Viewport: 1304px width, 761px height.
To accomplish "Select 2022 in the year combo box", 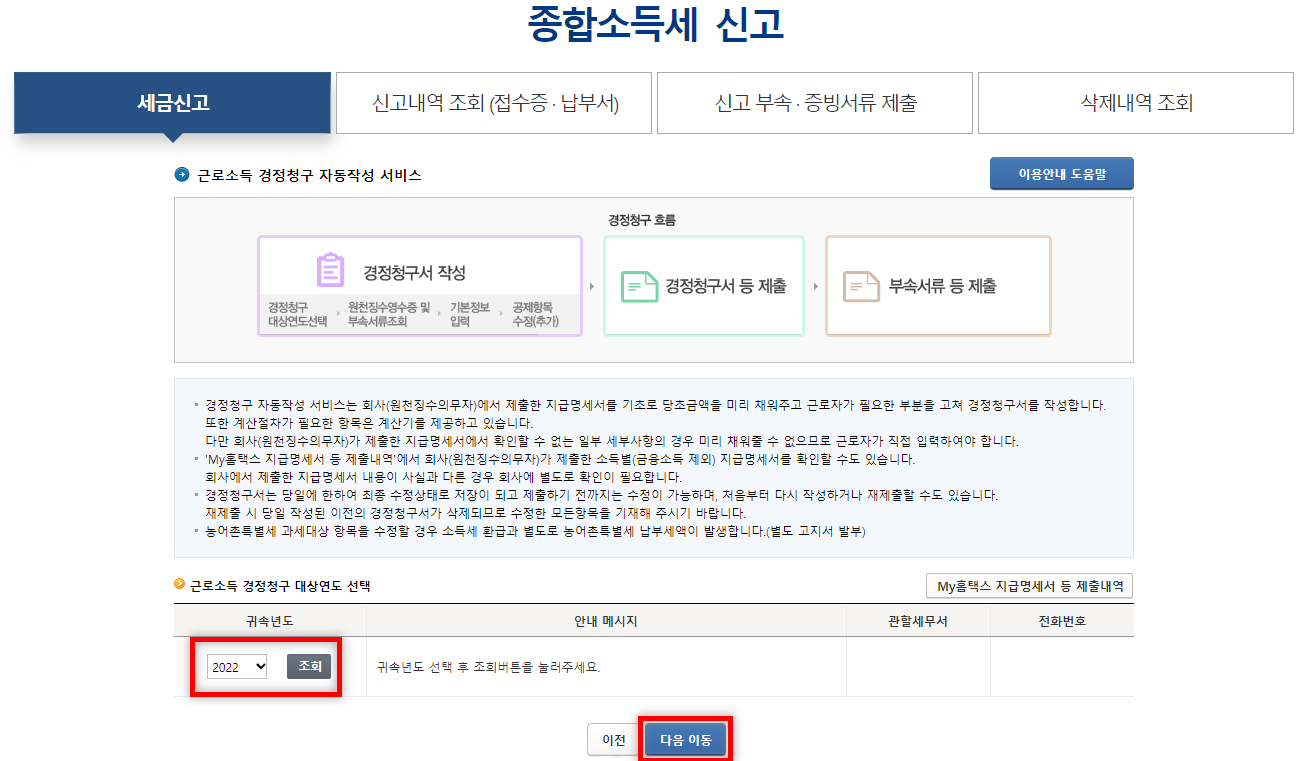I will 236,665.
